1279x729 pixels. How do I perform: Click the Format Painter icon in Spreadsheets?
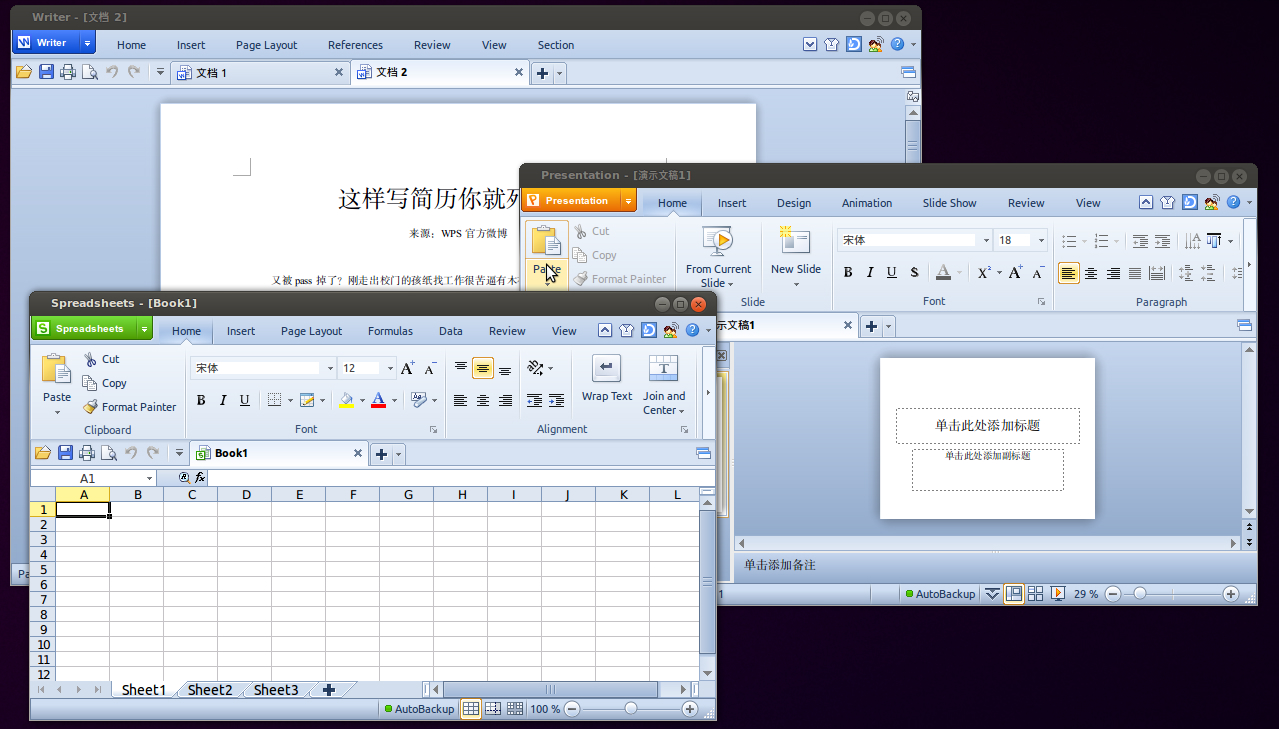coord(90,407)
